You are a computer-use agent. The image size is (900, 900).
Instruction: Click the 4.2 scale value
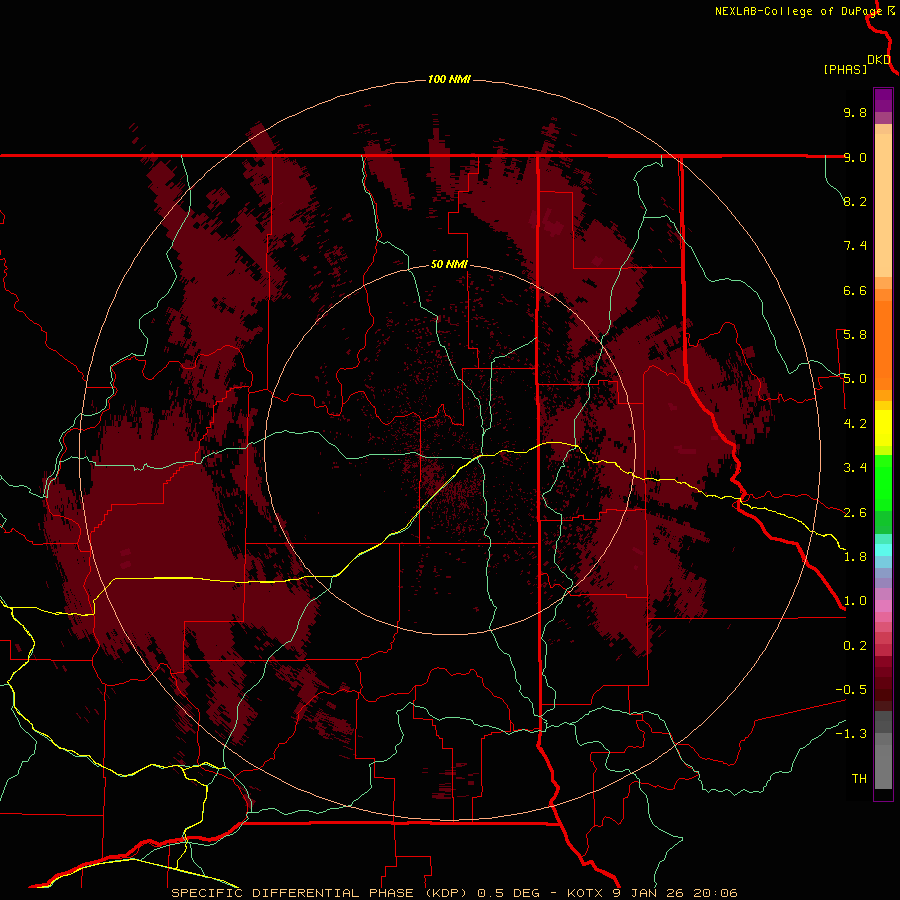pos(855,424)
